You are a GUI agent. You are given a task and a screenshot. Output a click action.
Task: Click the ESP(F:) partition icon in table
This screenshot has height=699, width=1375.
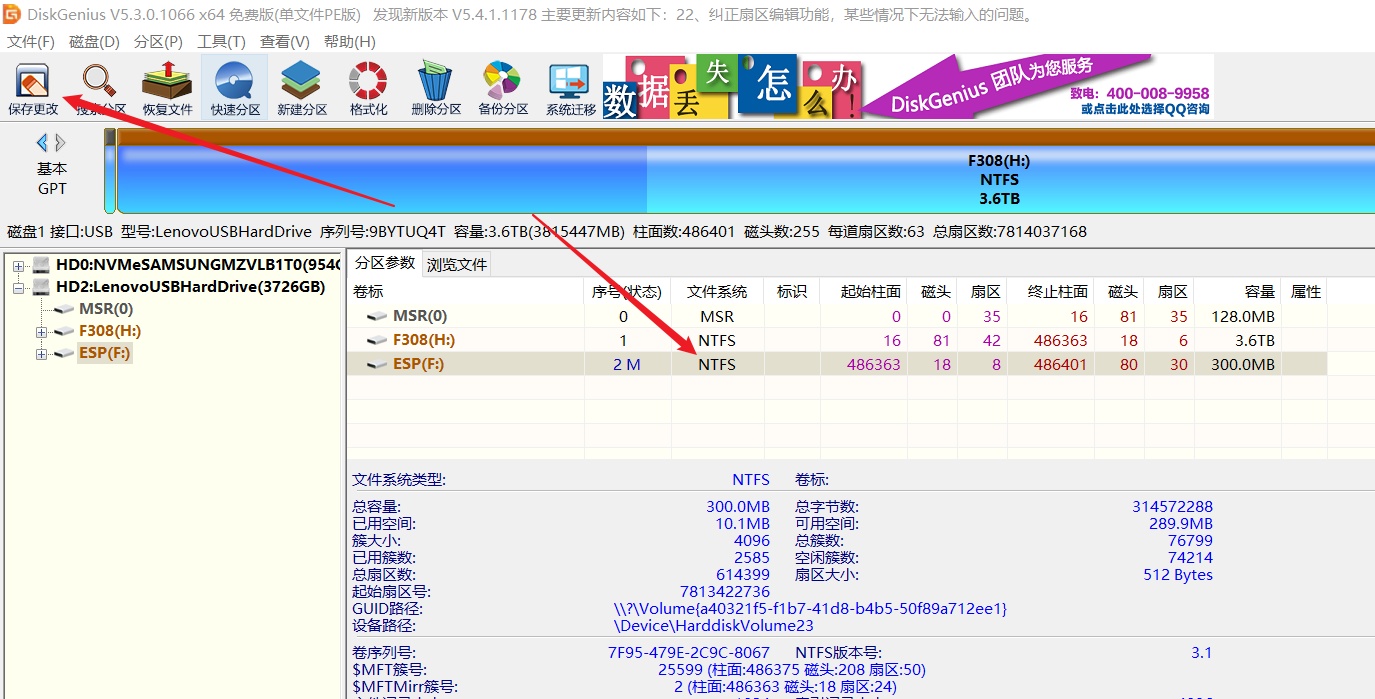[377, 364]
